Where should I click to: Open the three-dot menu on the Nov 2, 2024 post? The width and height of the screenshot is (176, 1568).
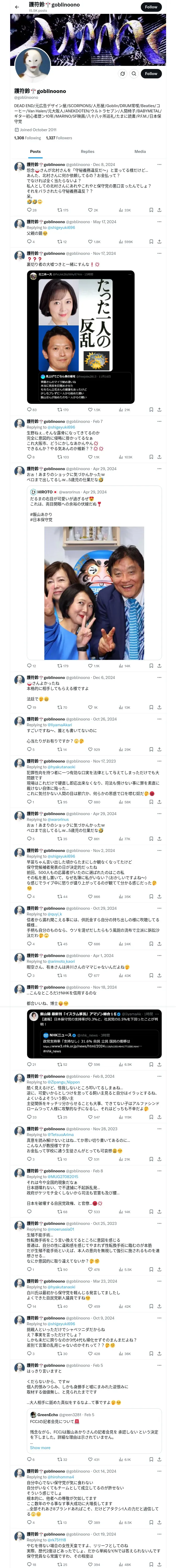point(159,851)
